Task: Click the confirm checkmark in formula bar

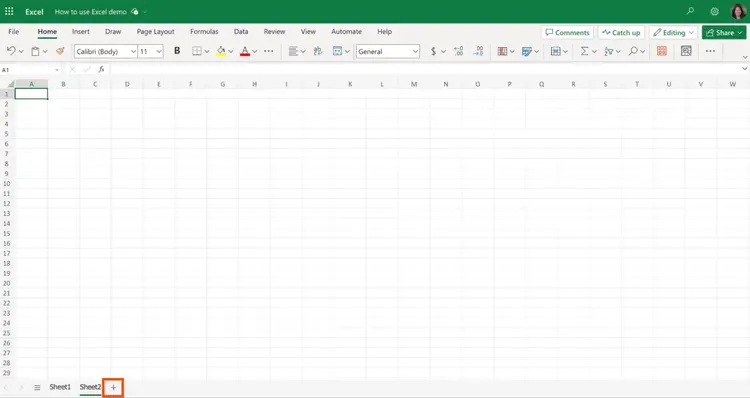Action: pyautogui.click(x=87, y=69)
